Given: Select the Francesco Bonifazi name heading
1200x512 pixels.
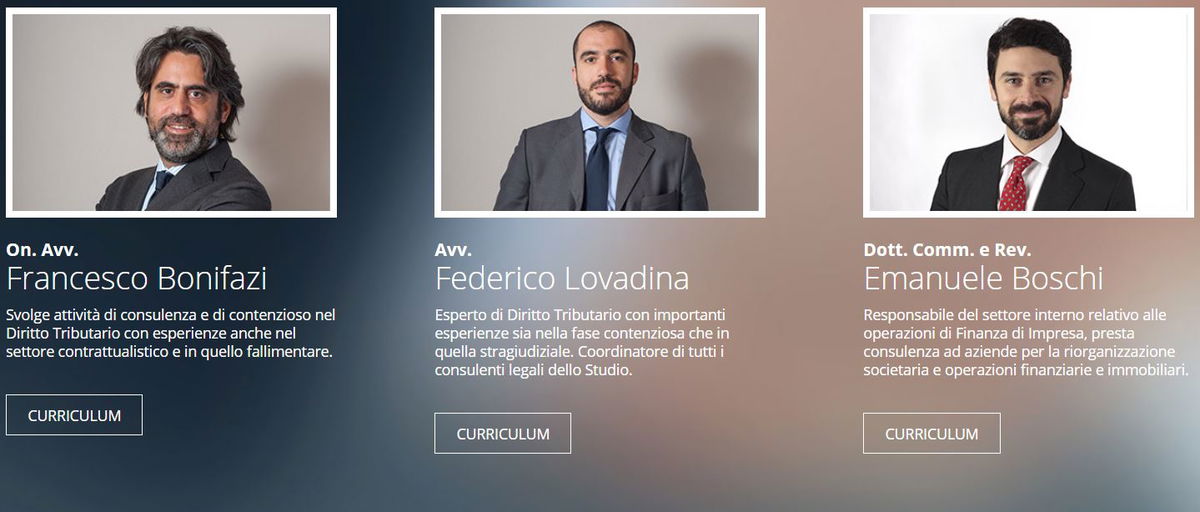Looking at the screenshot, I should pyautogui.click(x=136, y=278).
